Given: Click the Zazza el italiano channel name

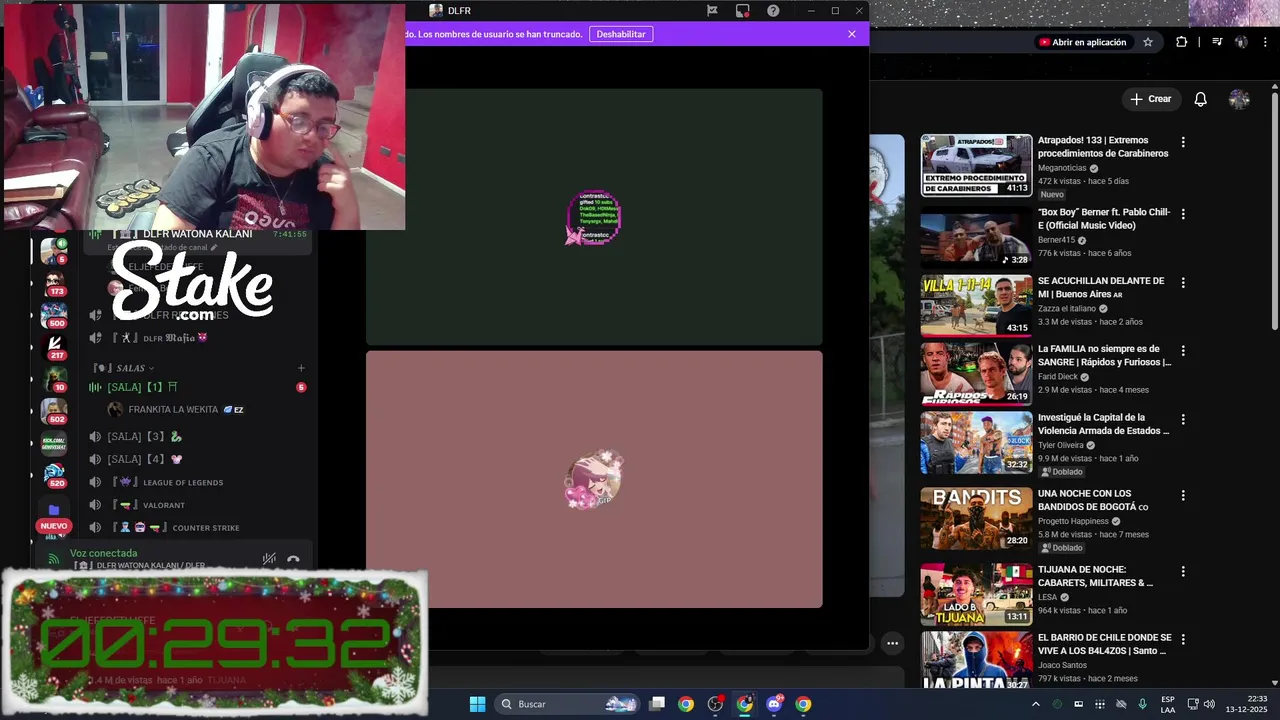Looking at the screenshot, I should pyautogui.click(x=1067, y=308).
